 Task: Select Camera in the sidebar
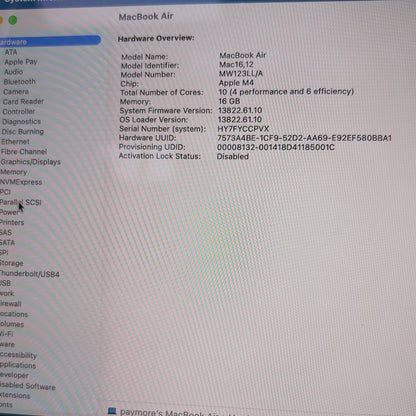(x=16, y=92)
